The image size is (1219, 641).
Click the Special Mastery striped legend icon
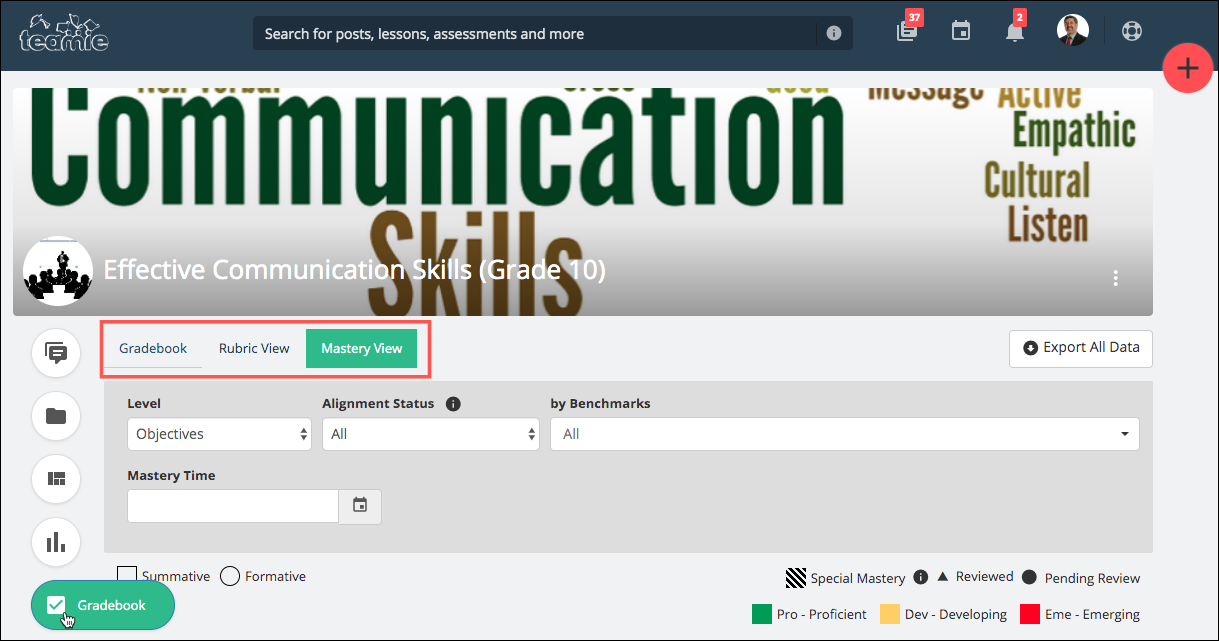pos(796,578)
